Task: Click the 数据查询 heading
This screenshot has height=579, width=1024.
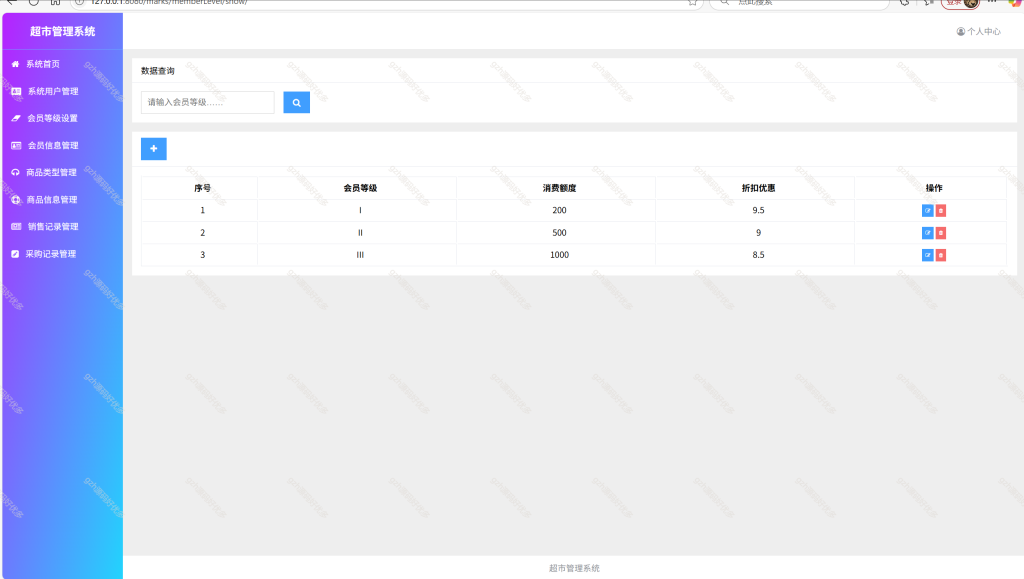Action: (158, 71)
